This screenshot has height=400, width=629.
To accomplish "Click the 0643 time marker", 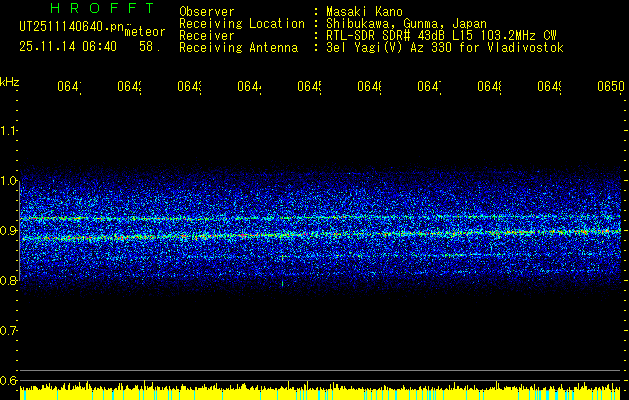I will click(189, 86).
